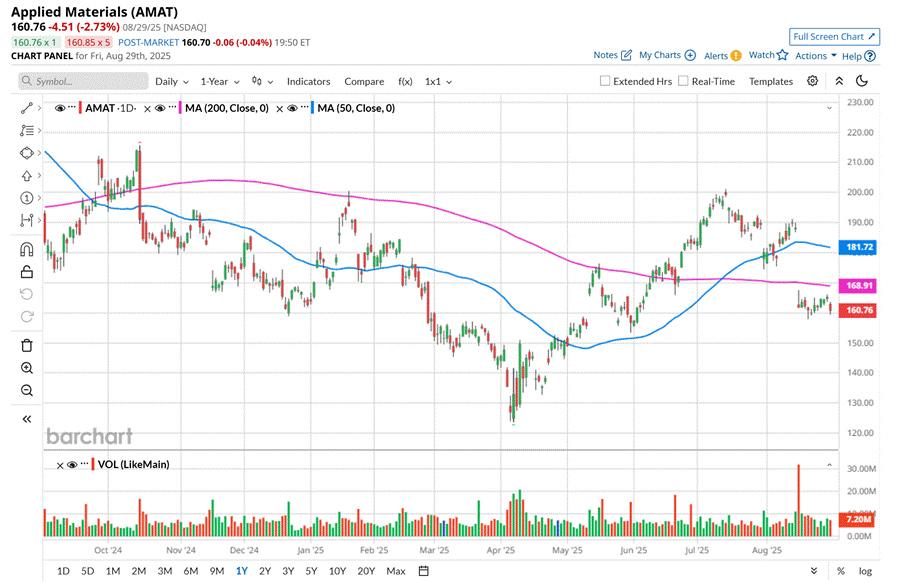Hide the MA (50, Close, 0) line
This screenshot has width=903, height=582.
292,108
